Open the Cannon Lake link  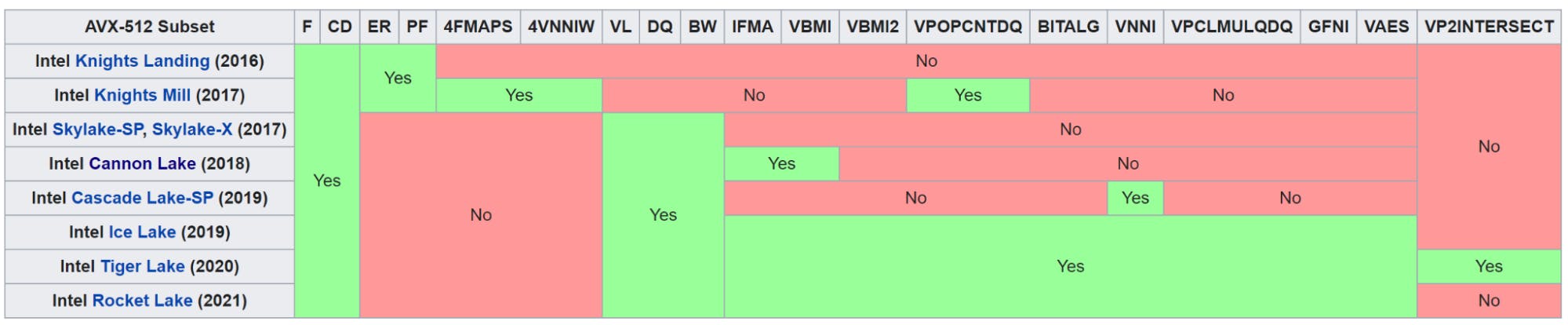143,164
